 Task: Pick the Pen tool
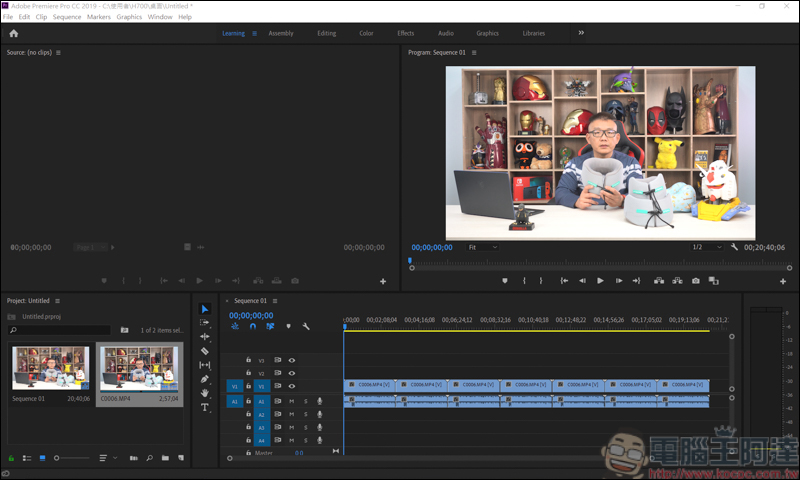[x=205, y=379]
